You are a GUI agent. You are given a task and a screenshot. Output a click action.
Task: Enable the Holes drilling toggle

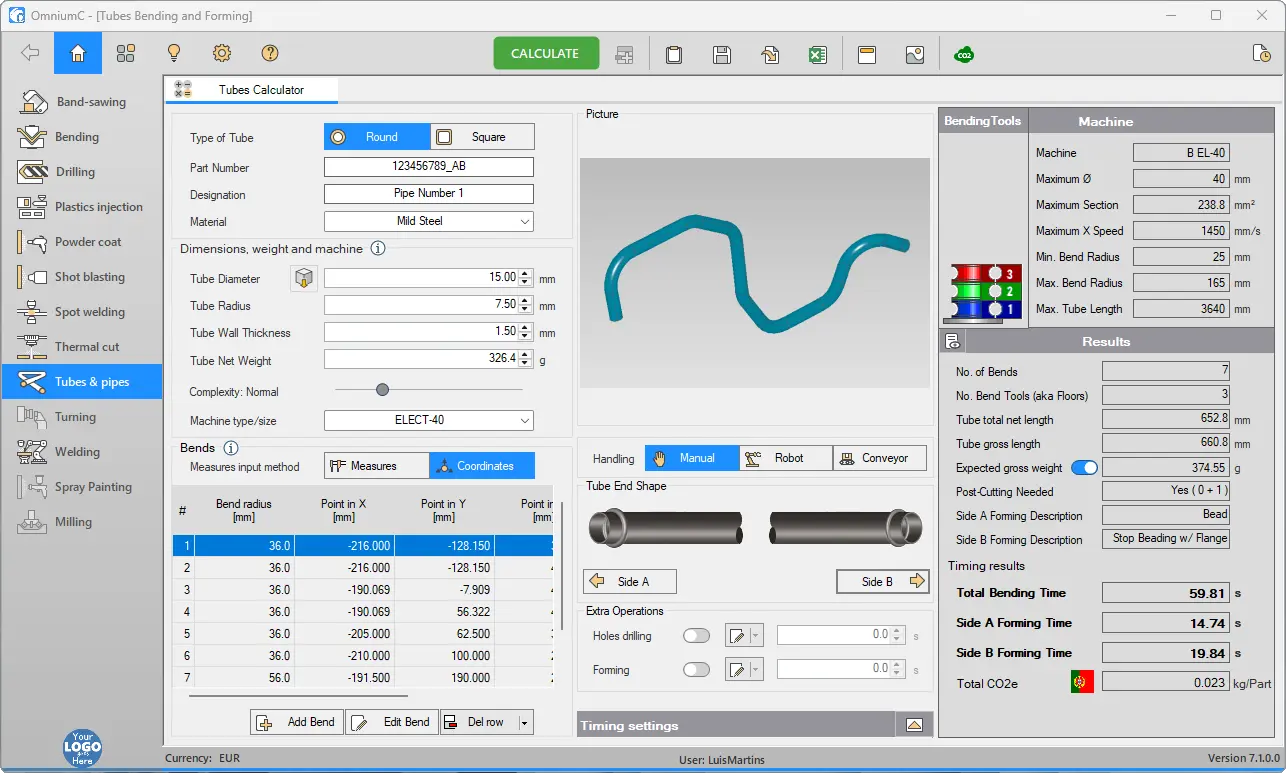pyautogui.click(x=696, y=636)
